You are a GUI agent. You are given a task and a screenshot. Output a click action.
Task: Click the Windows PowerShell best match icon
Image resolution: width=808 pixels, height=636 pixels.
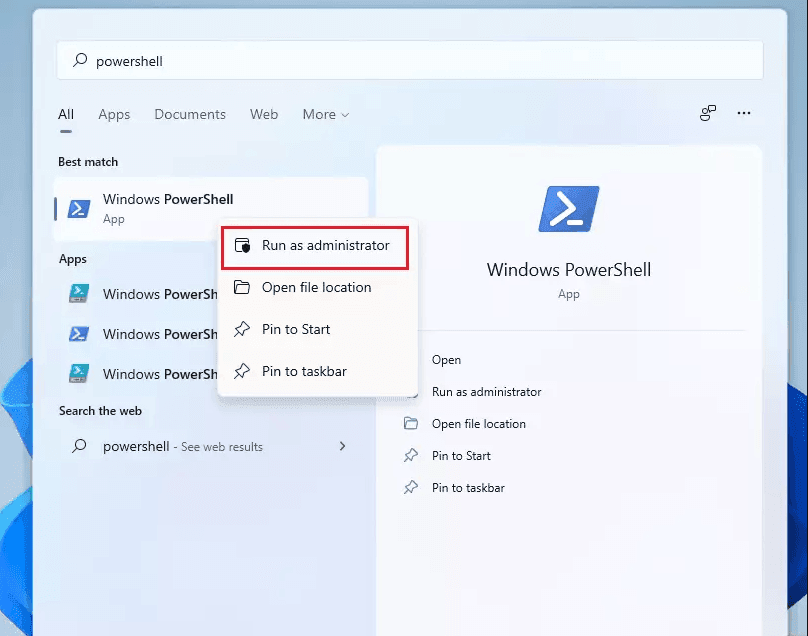click(79, 209)
